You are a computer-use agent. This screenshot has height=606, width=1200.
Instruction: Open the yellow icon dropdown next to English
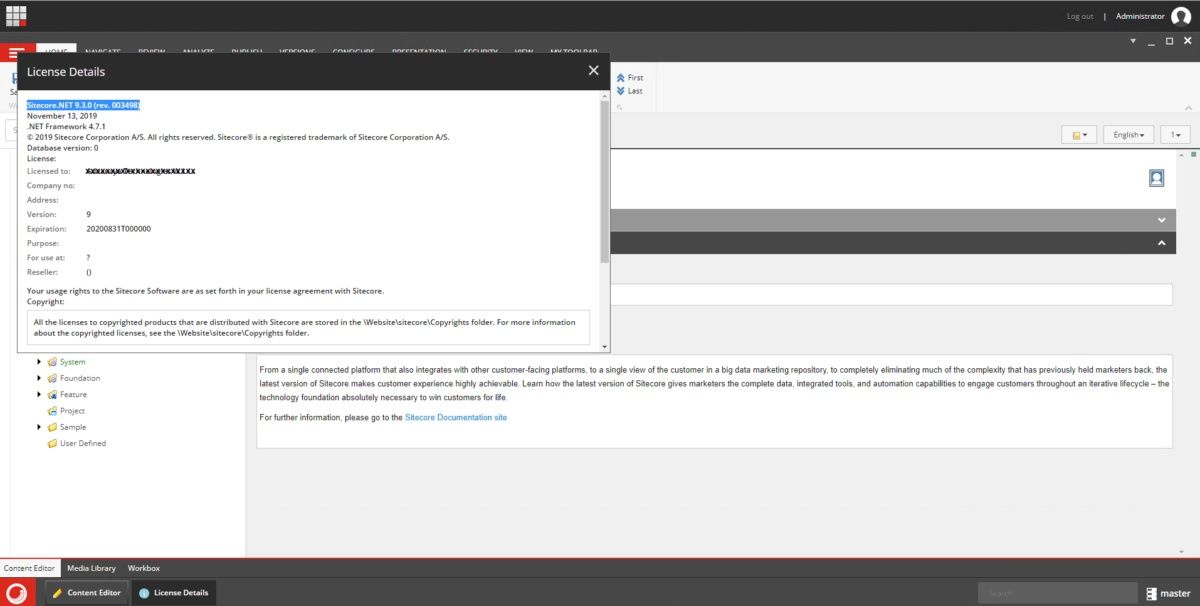[x=1079, y=134]
